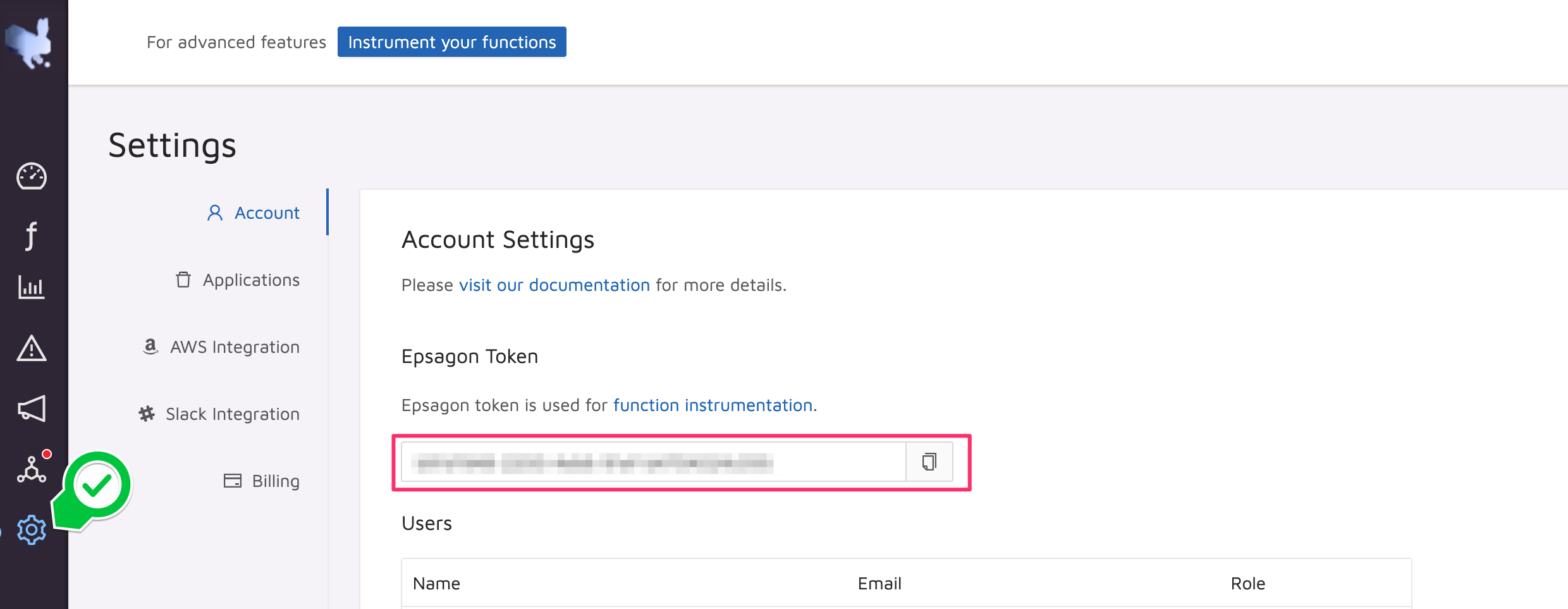
Task: Open the function instrumentation link
Action: 713,405
